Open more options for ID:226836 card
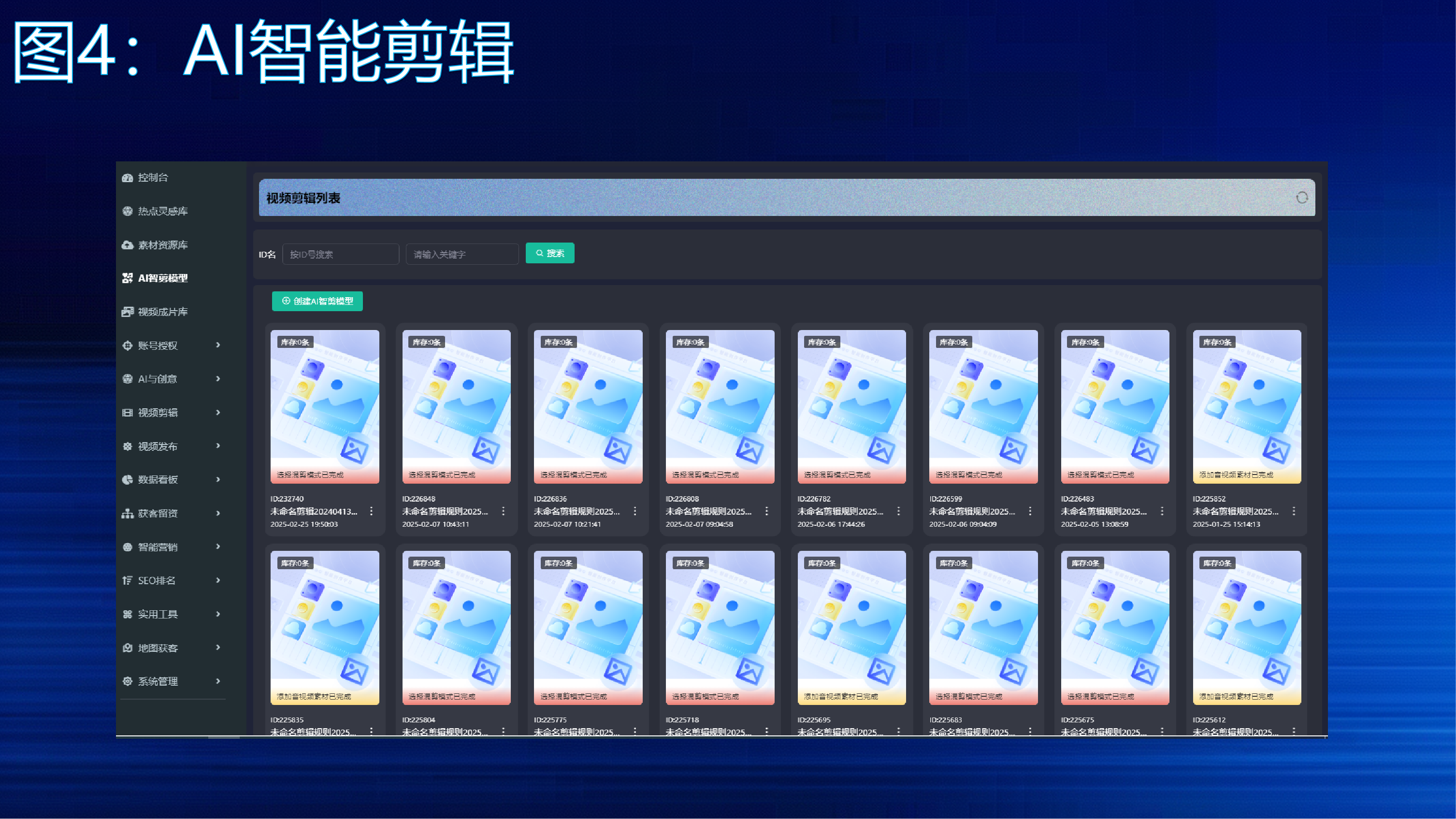The image size is (1456, 819). (635, 511)
